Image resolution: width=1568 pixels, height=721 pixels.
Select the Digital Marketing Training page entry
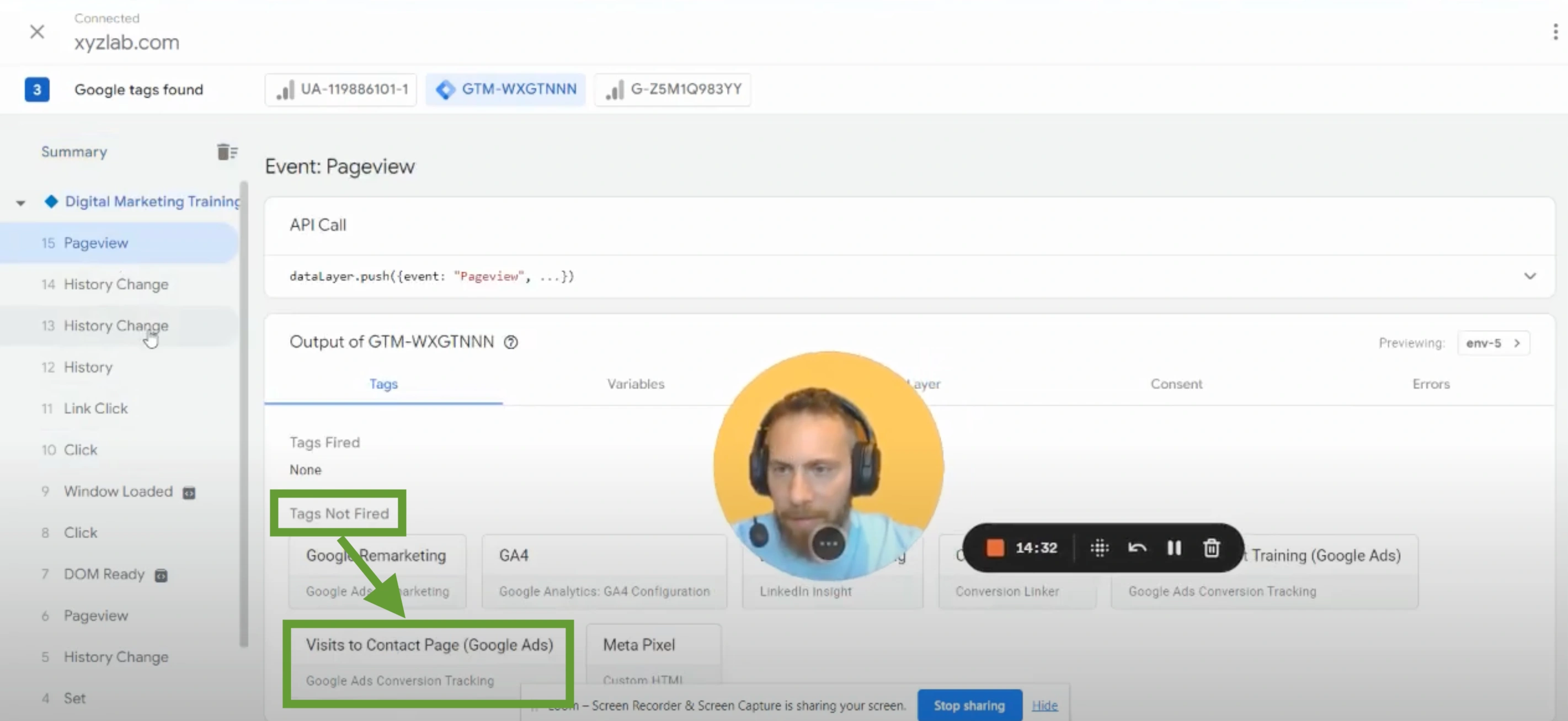click(152, 202)
